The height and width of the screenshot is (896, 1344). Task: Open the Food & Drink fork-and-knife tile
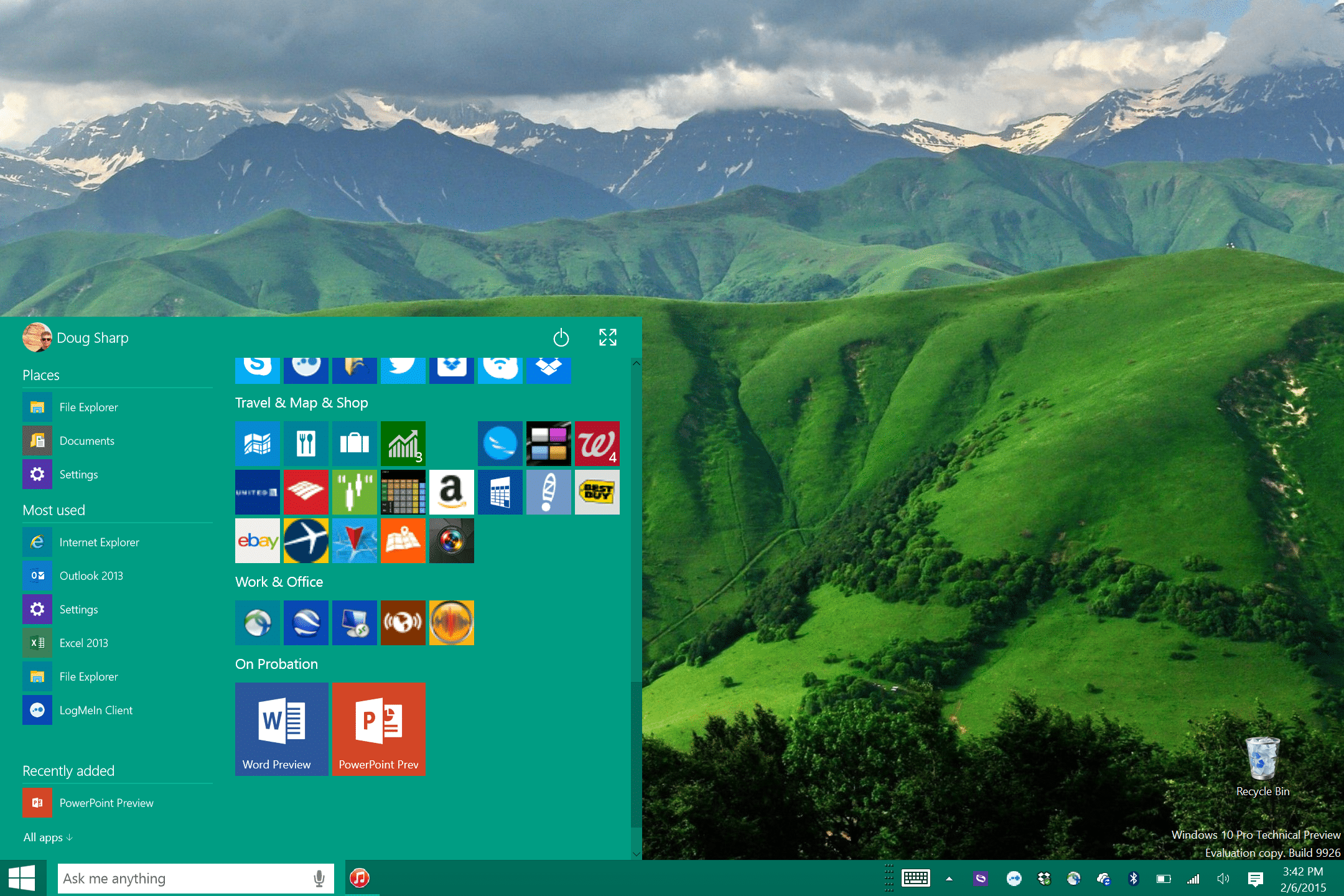306,444
